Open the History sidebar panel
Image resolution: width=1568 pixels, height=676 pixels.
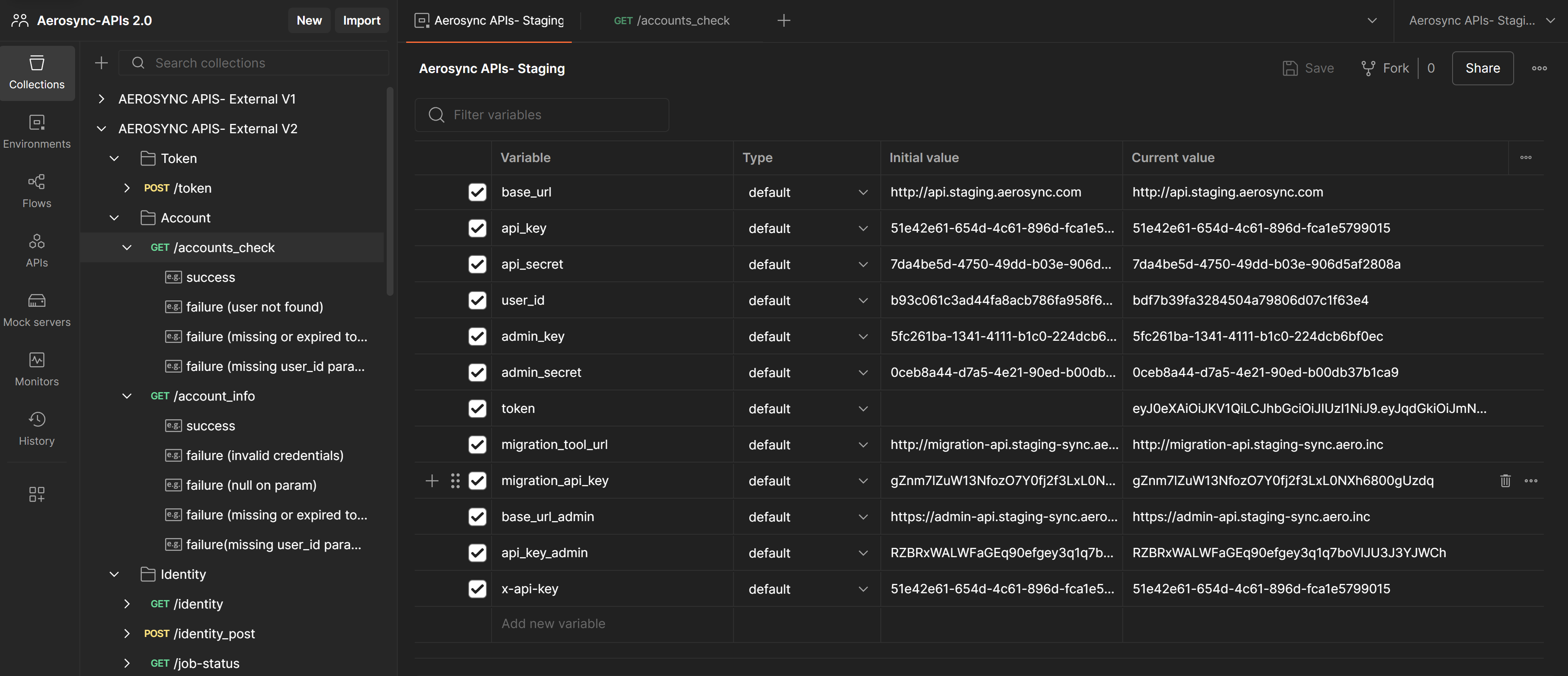[37, 429]
